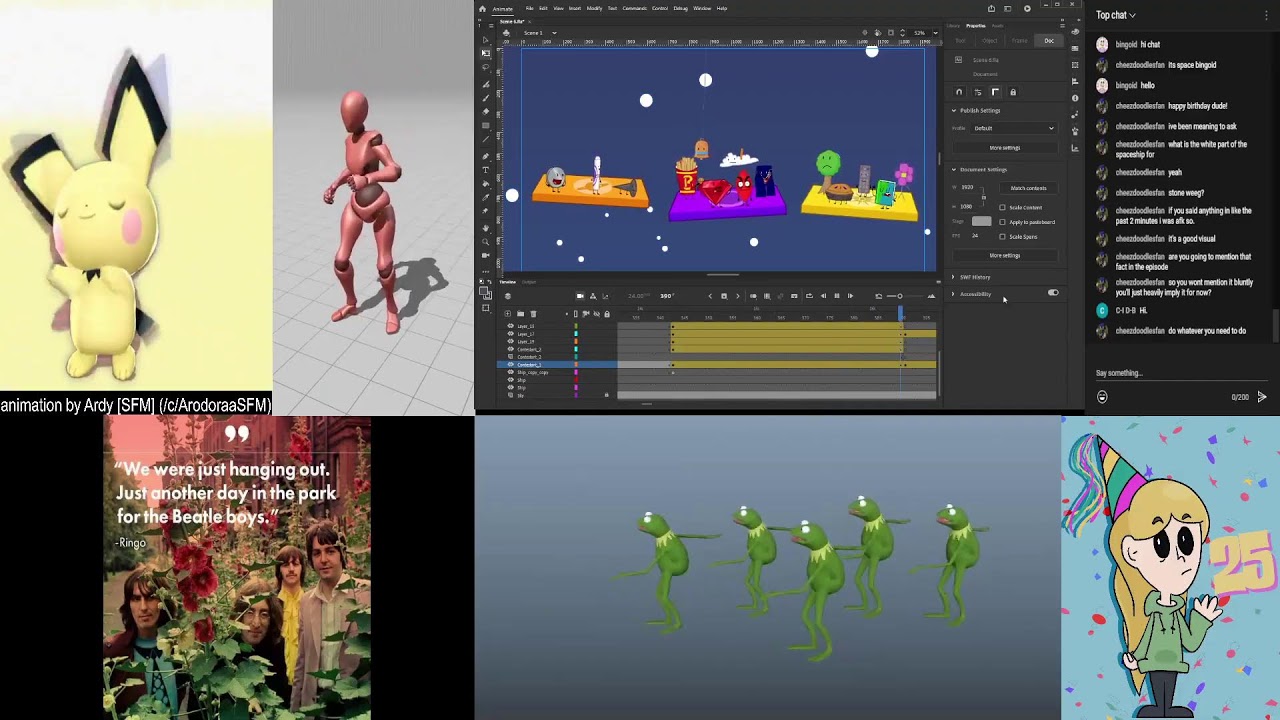Viewport: 1280px width, 720px height.
Task: Click the clip content outside stage icon
Action: point(891,33)
